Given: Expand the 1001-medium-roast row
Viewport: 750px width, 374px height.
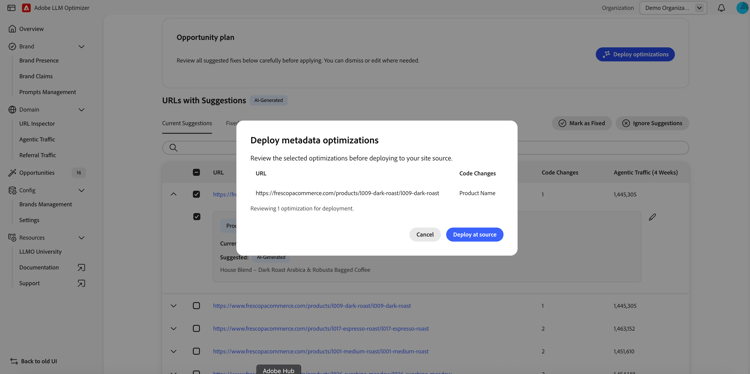Looking at the screenshot, I should click(174, 352).
